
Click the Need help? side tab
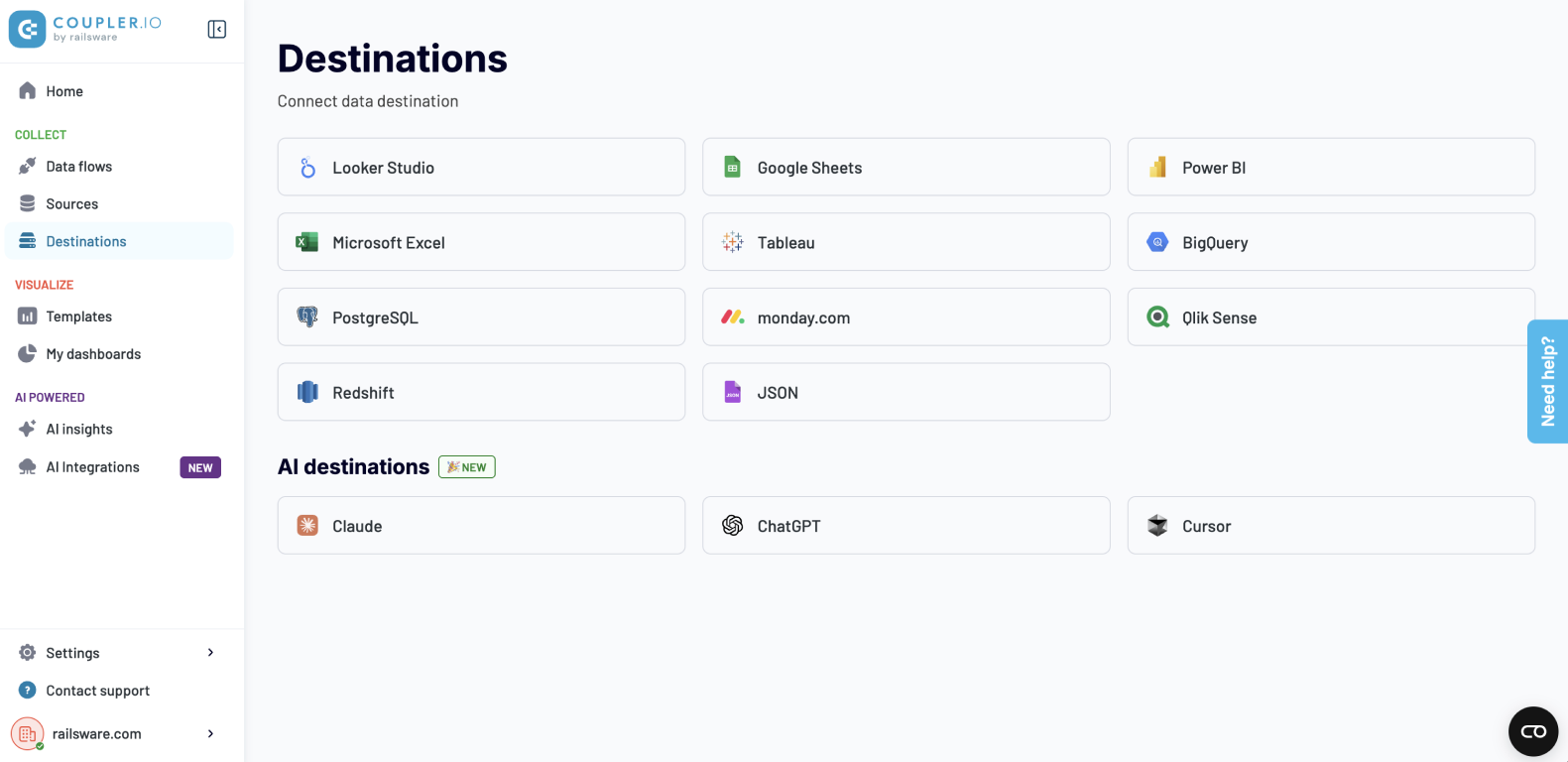point(1547,381)
